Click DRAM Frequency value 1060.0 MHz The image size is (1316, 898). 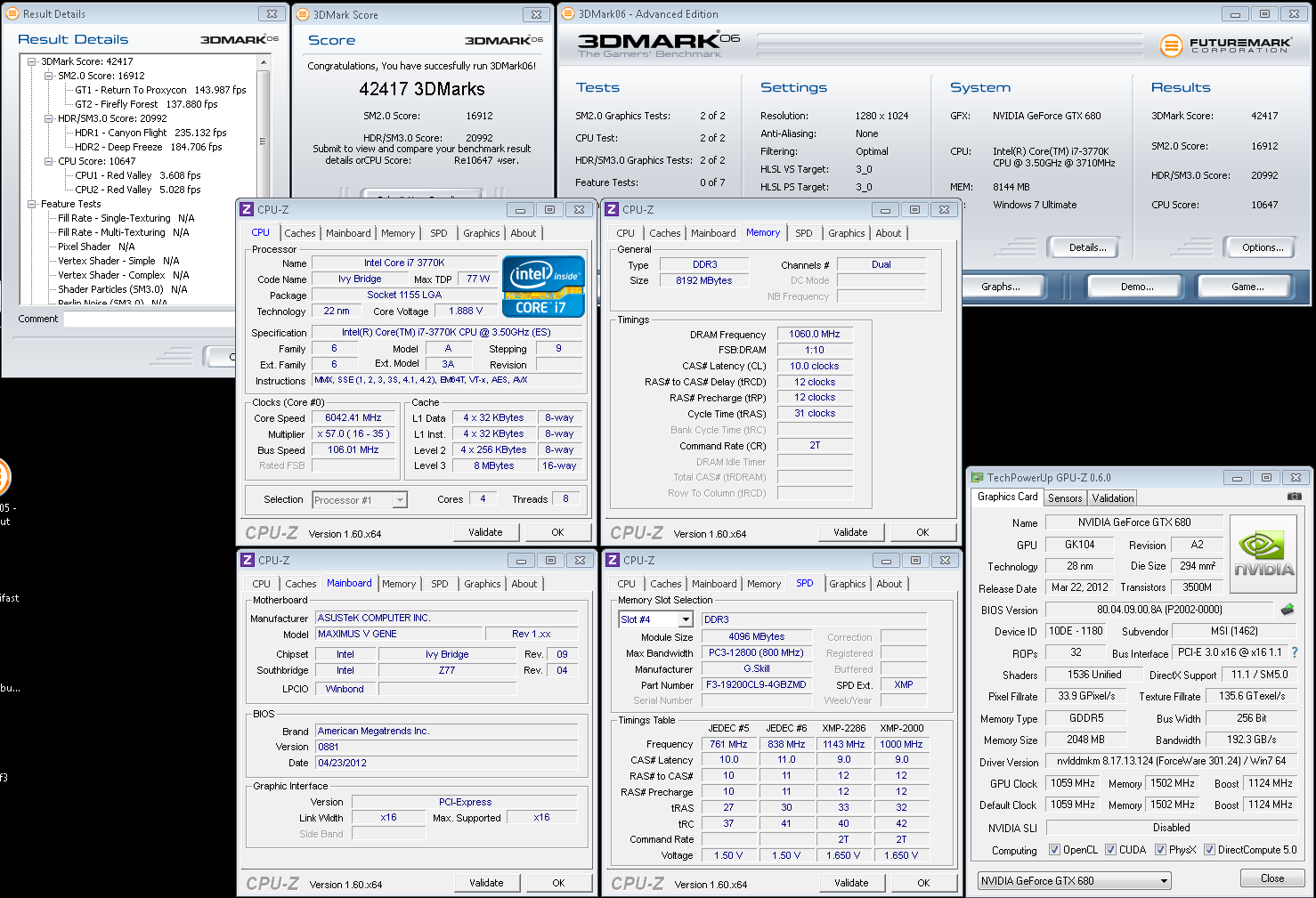(x=815, y=334)
